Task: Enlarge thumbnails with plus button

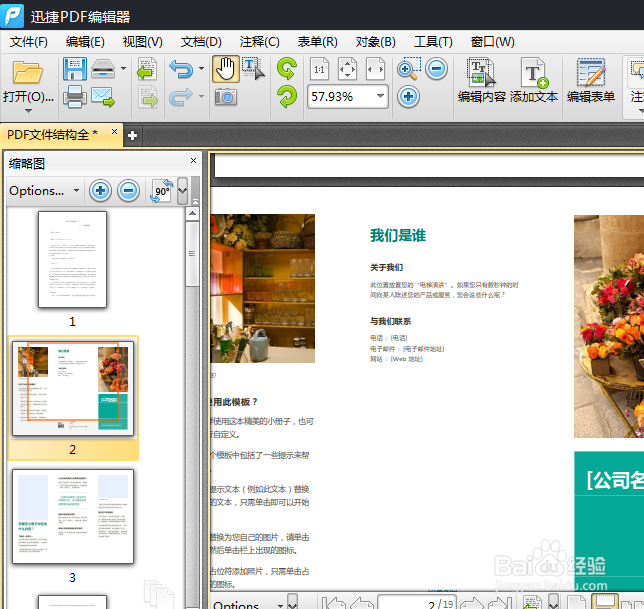Action: coord(100,191)
